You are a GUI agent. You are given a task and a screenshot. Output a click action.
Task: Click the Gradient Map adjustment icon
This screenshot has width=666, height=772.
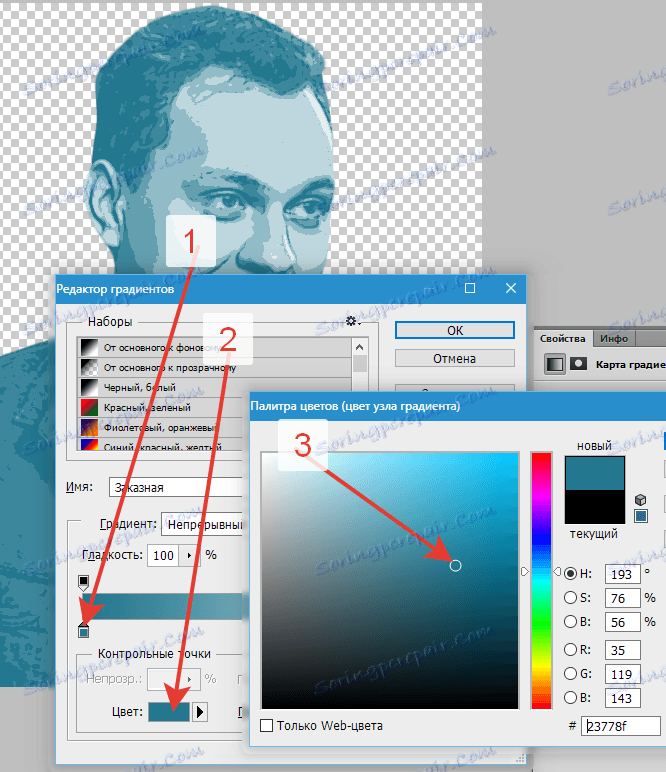click(x=554, y=364)
